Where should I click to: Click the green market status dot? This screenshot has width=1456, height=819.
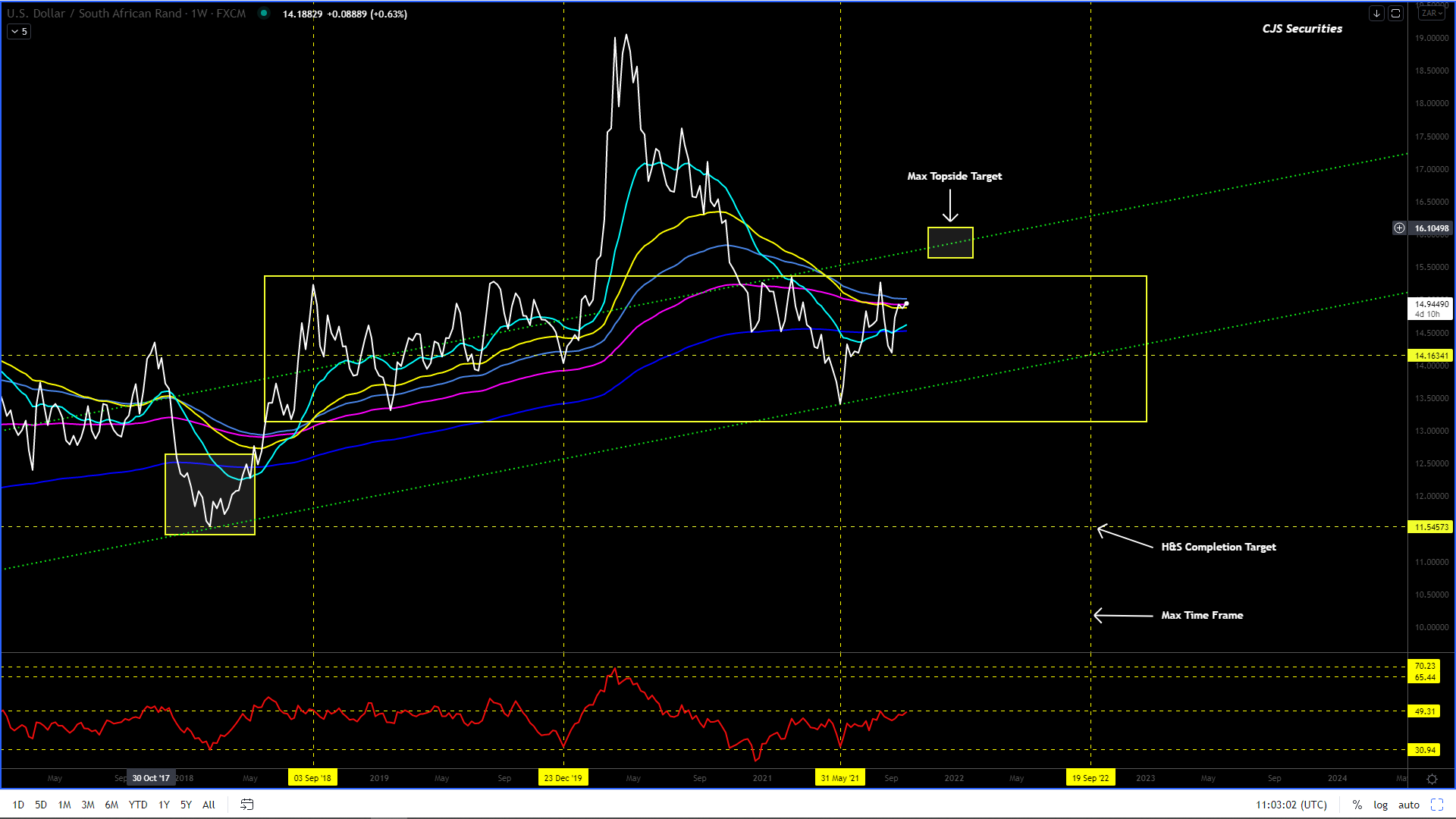pyautogui.click(x=263, y=13)
